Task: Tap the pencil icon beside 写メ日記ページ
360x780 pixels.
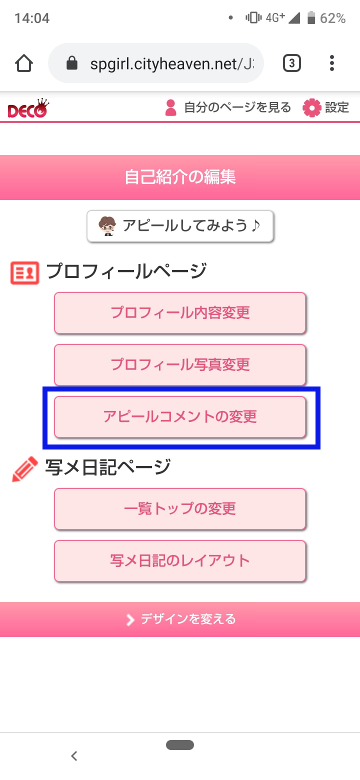Action: click(24, 468)
